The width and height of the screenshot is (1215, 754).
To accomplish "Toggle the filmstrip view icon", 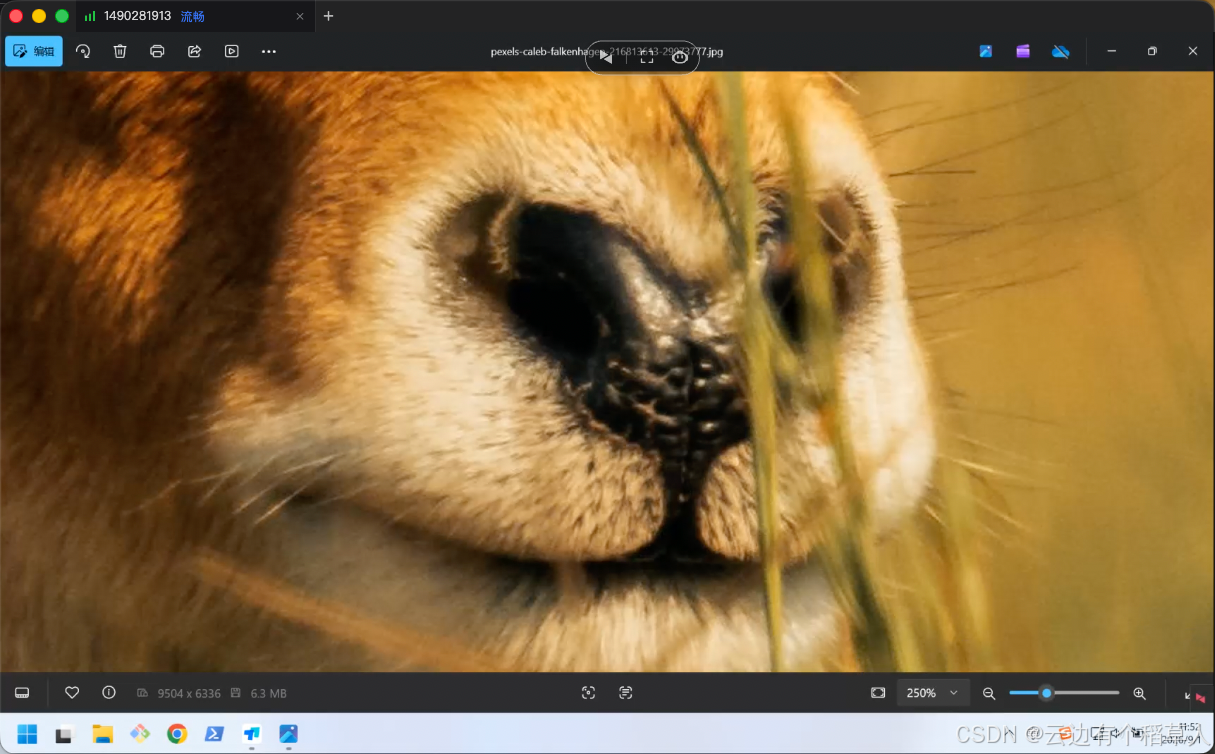I will click(22, 693).
